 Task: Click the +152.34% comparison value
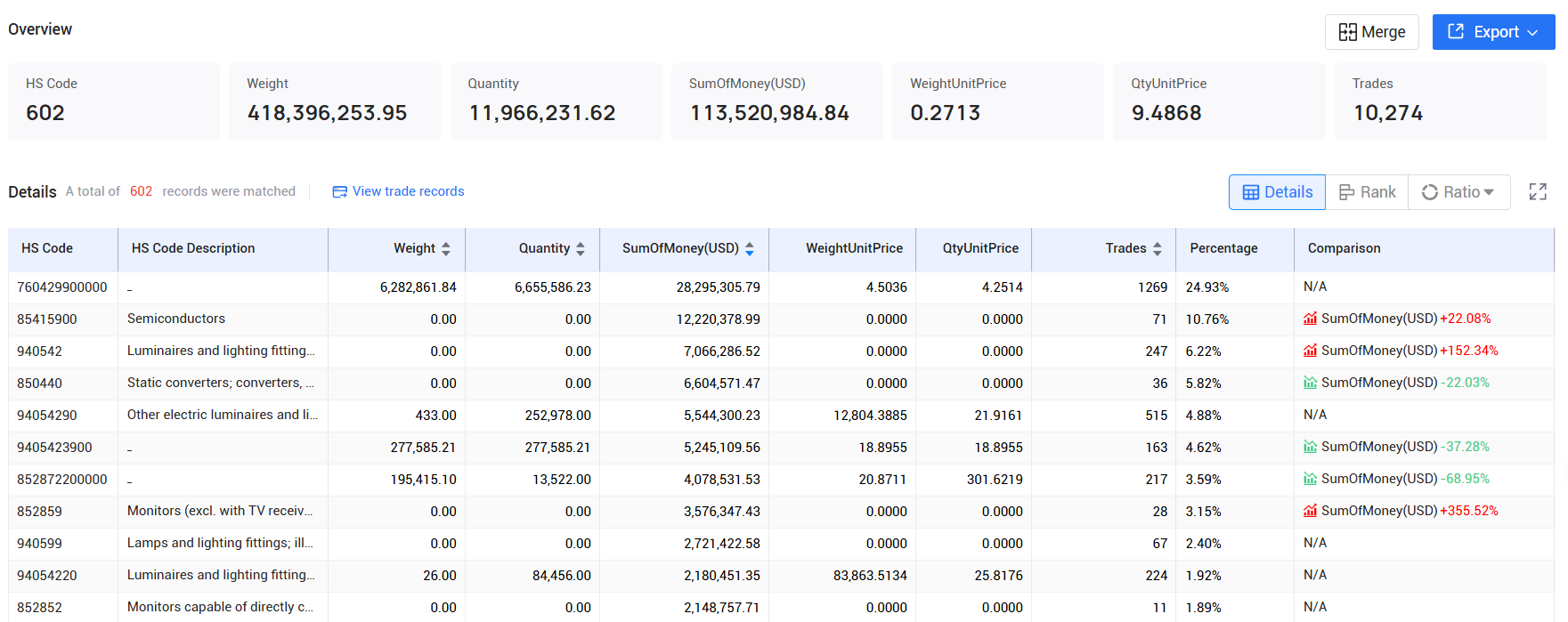pyautogui.click(x=1469, y=351)
